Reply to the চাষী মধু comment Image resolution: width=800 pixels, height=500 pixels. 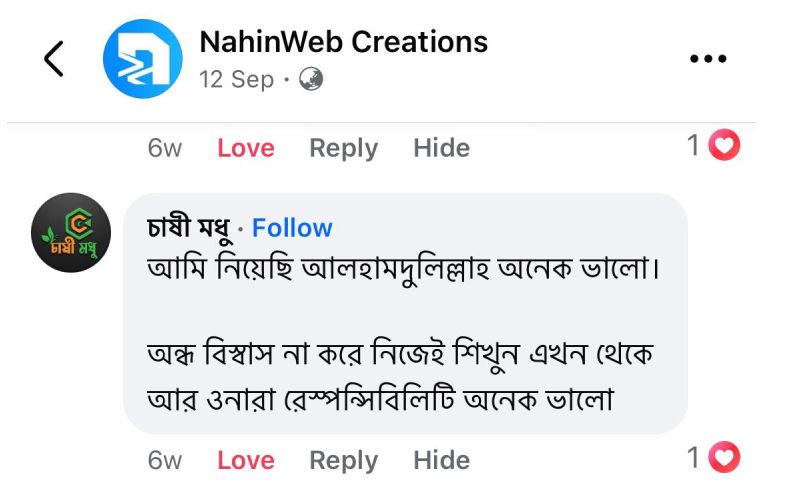pyautogui.click(x=343, y=460)
